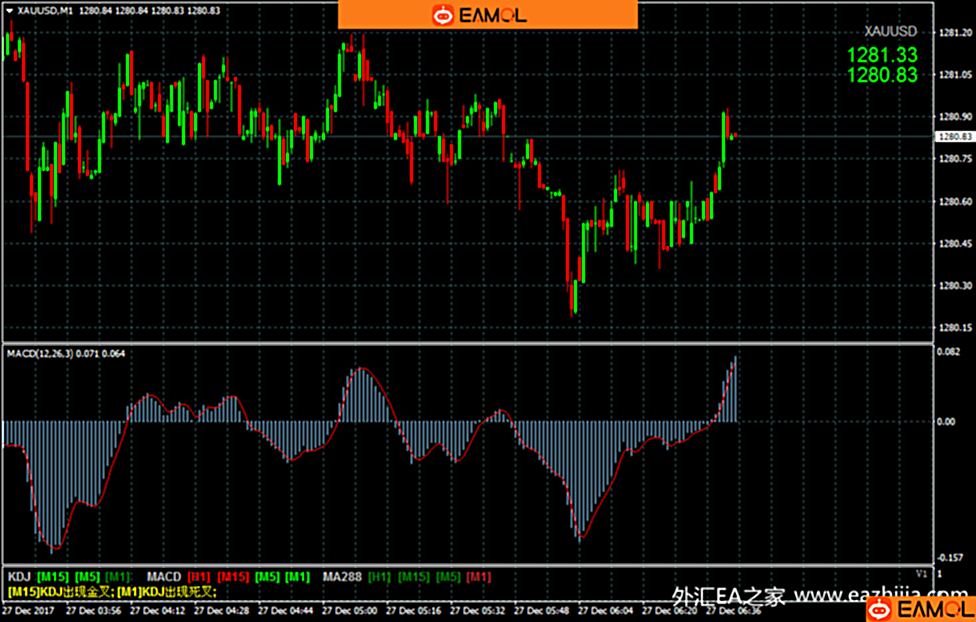The height and width of the screenshot is (622, 976).
Task: Select the MA288 H1 timeframe signal
Action: [380, 577]
